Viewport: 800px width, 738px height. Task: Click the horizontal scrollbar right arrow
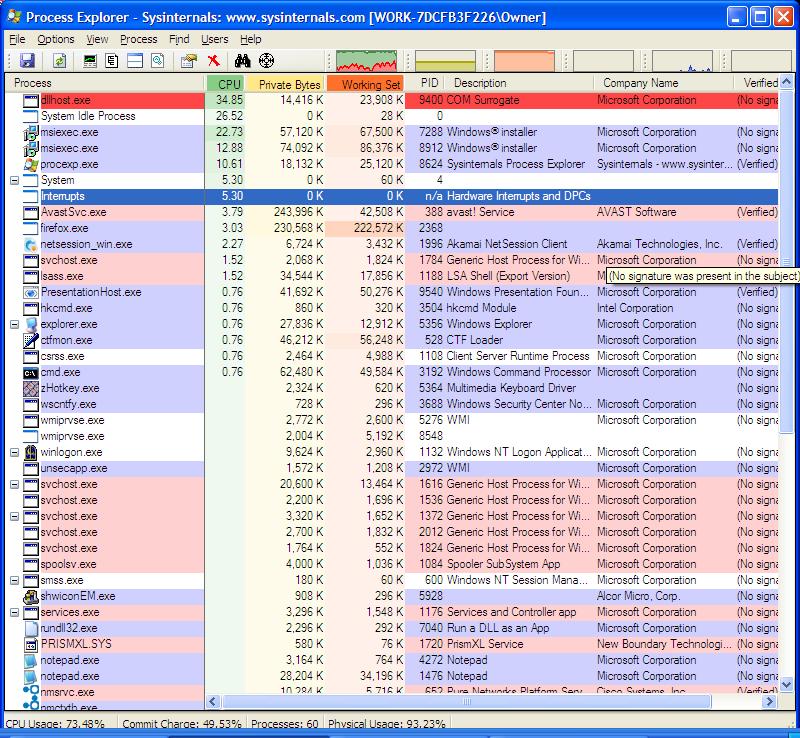[770, 702]
